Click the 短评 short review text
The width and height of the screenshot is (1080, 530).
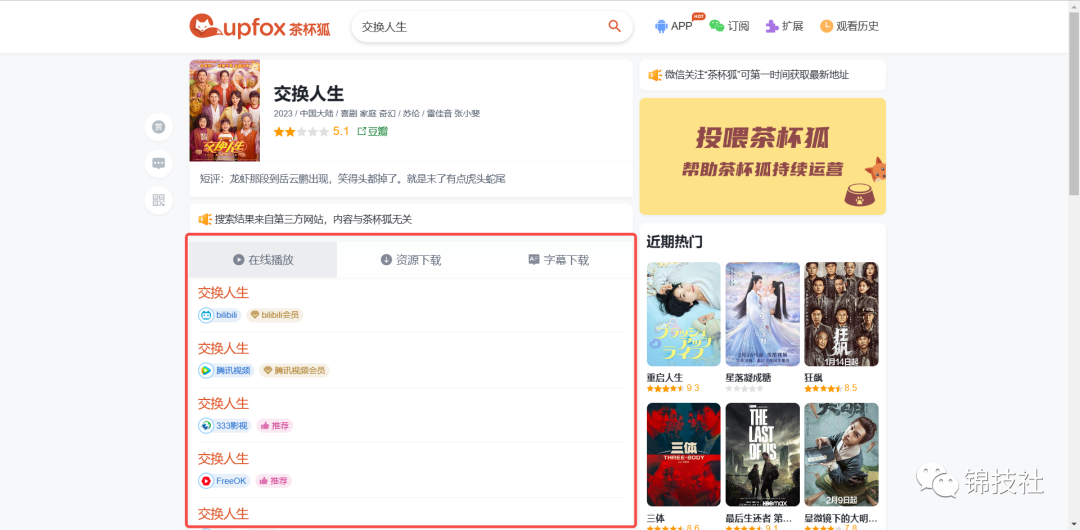pos(353,179)
